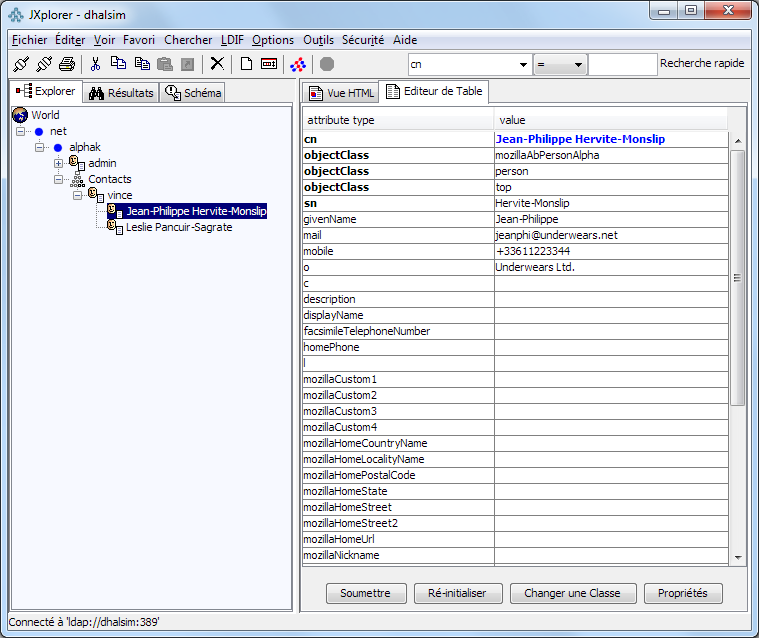Collapse the net tree node
The image size is (759, 638).
20,131
